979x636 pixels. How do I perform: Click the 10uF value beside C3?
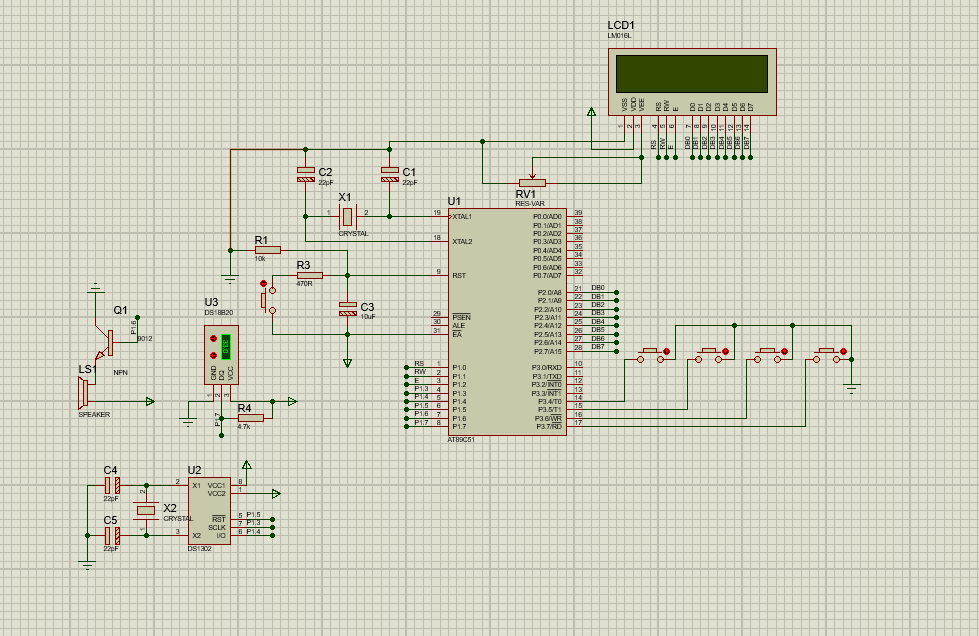(368, 316)
